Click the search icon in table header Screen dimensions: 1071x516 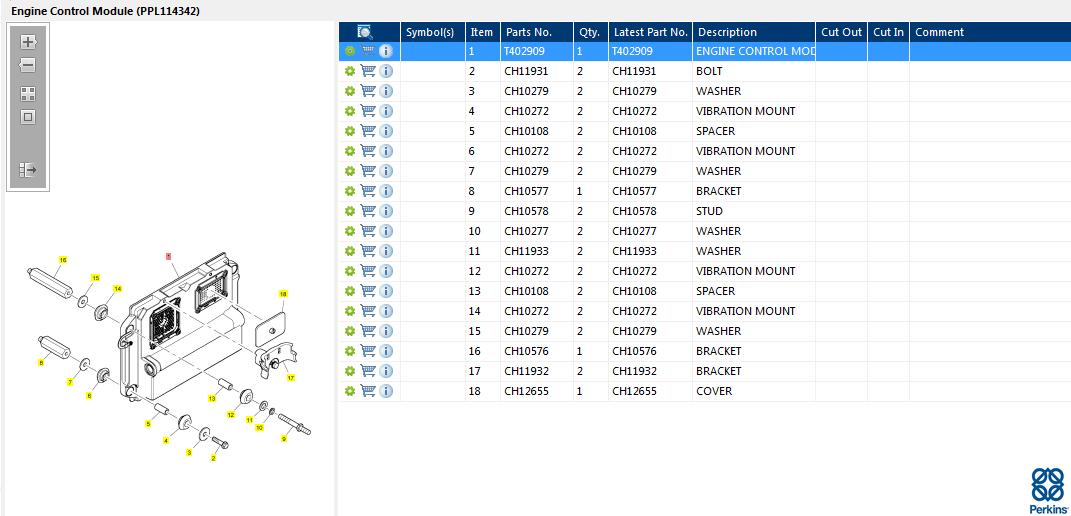coord(365,31)
